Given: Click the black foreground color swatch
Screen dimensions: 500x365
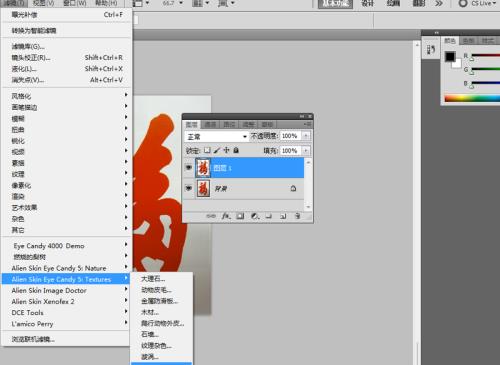Looking at the screenshot, I should 450,56.
